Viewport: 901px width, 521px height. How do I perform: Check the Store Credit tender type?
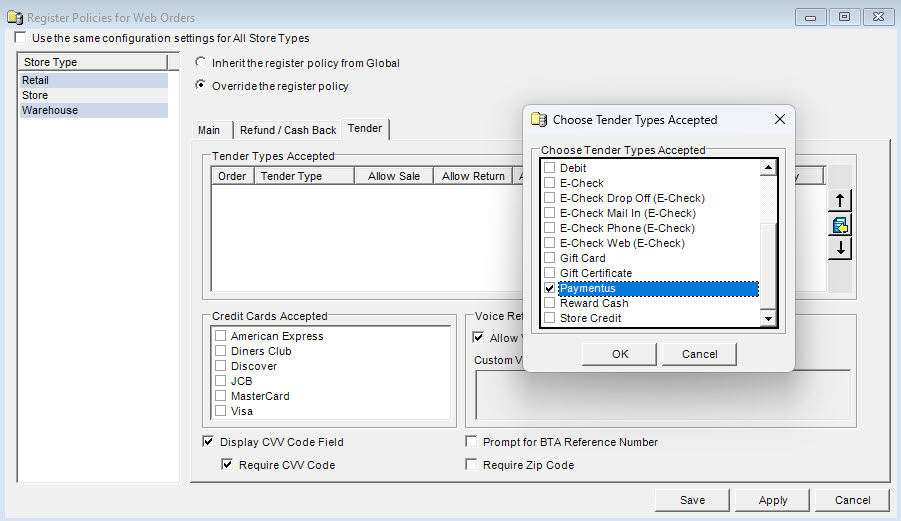pyautogui.click(x=549, y=318)
